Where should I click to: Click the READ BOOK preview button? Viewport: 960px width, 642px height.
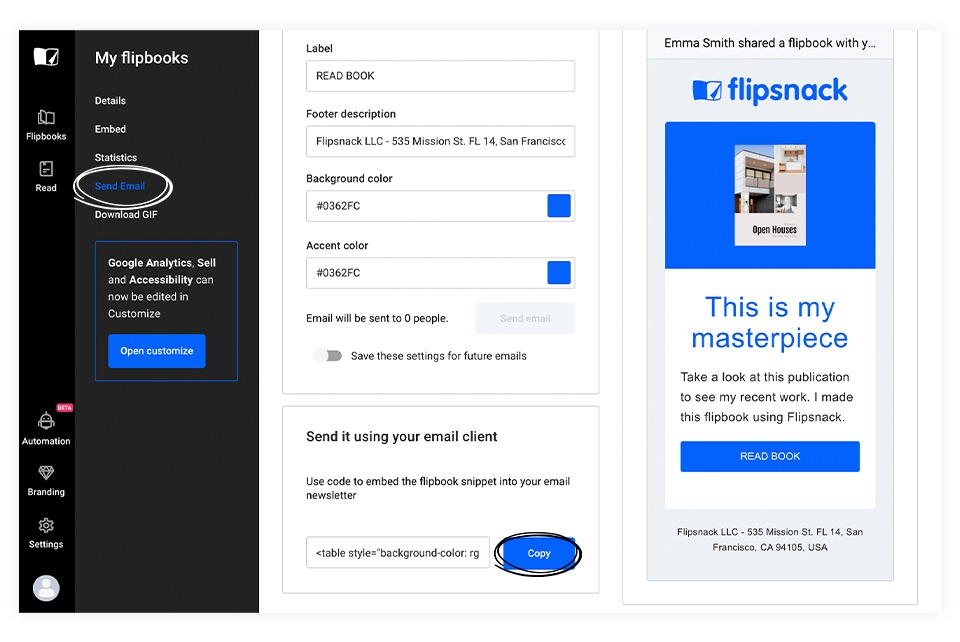[770, 457]
